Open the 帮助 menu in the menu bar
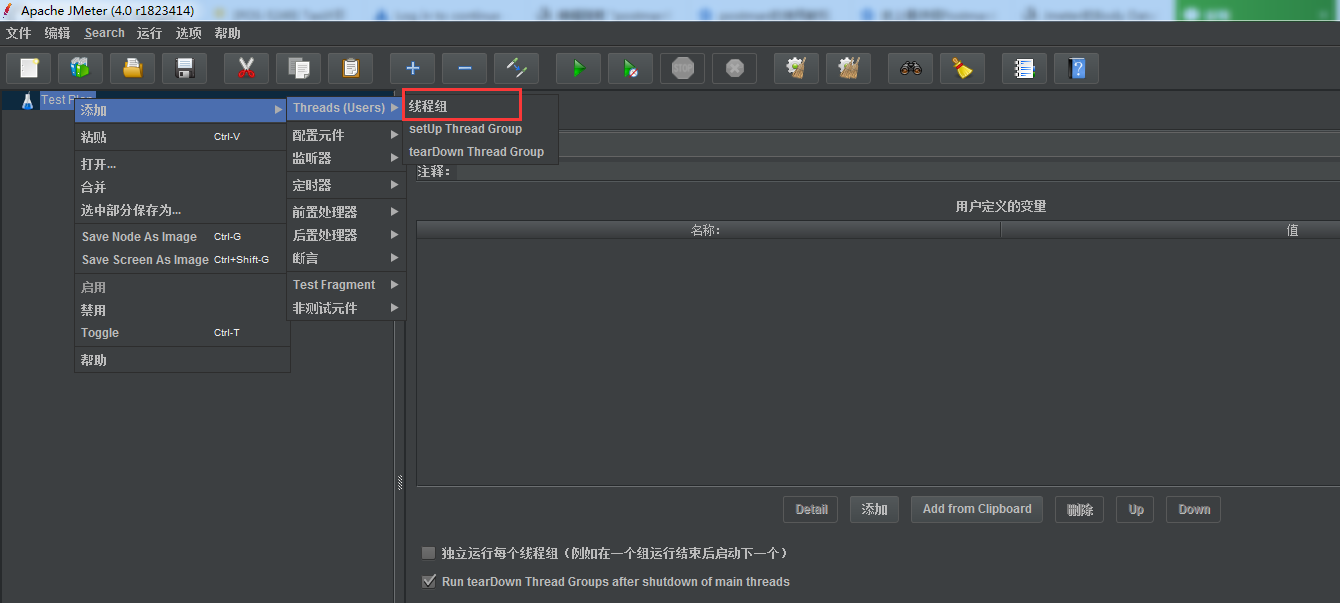 point(227,33)
